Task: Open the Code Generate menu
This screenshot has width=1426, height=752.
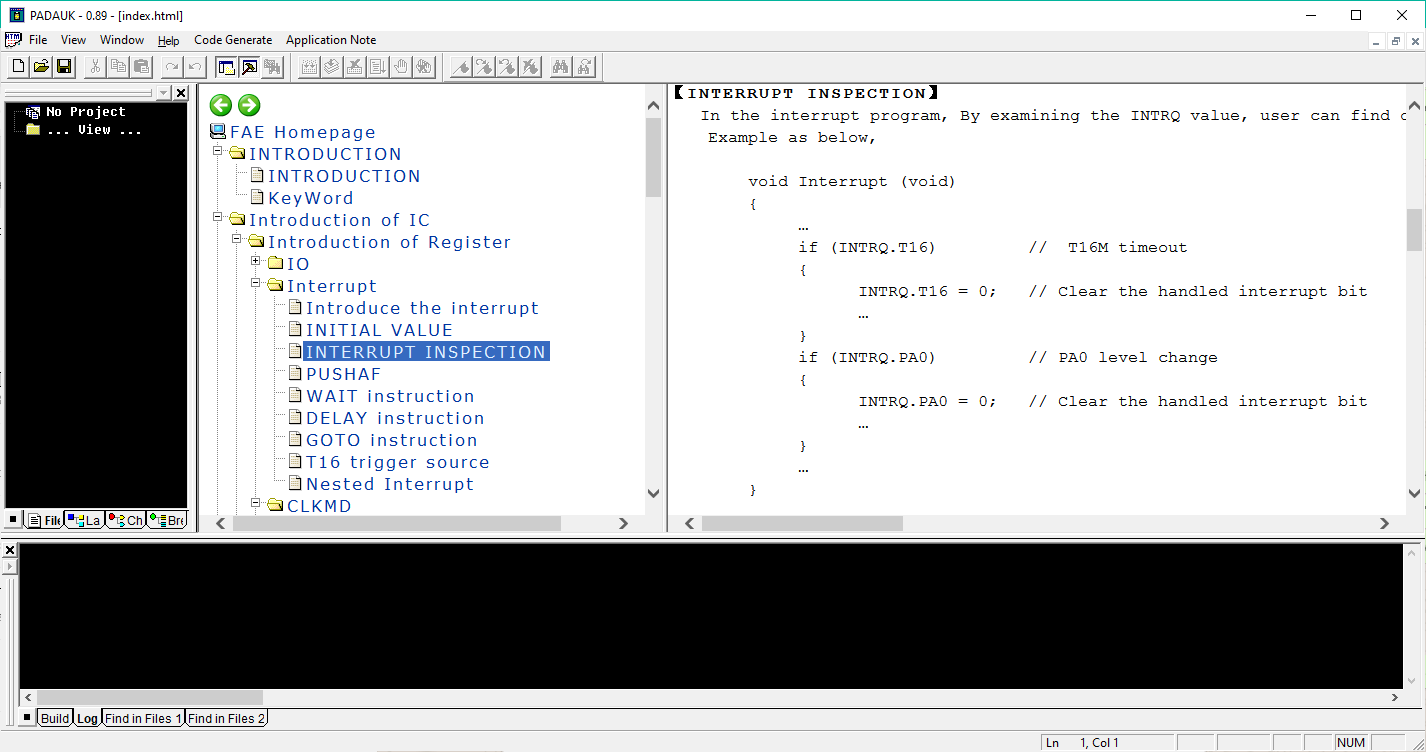Action: 233,40
